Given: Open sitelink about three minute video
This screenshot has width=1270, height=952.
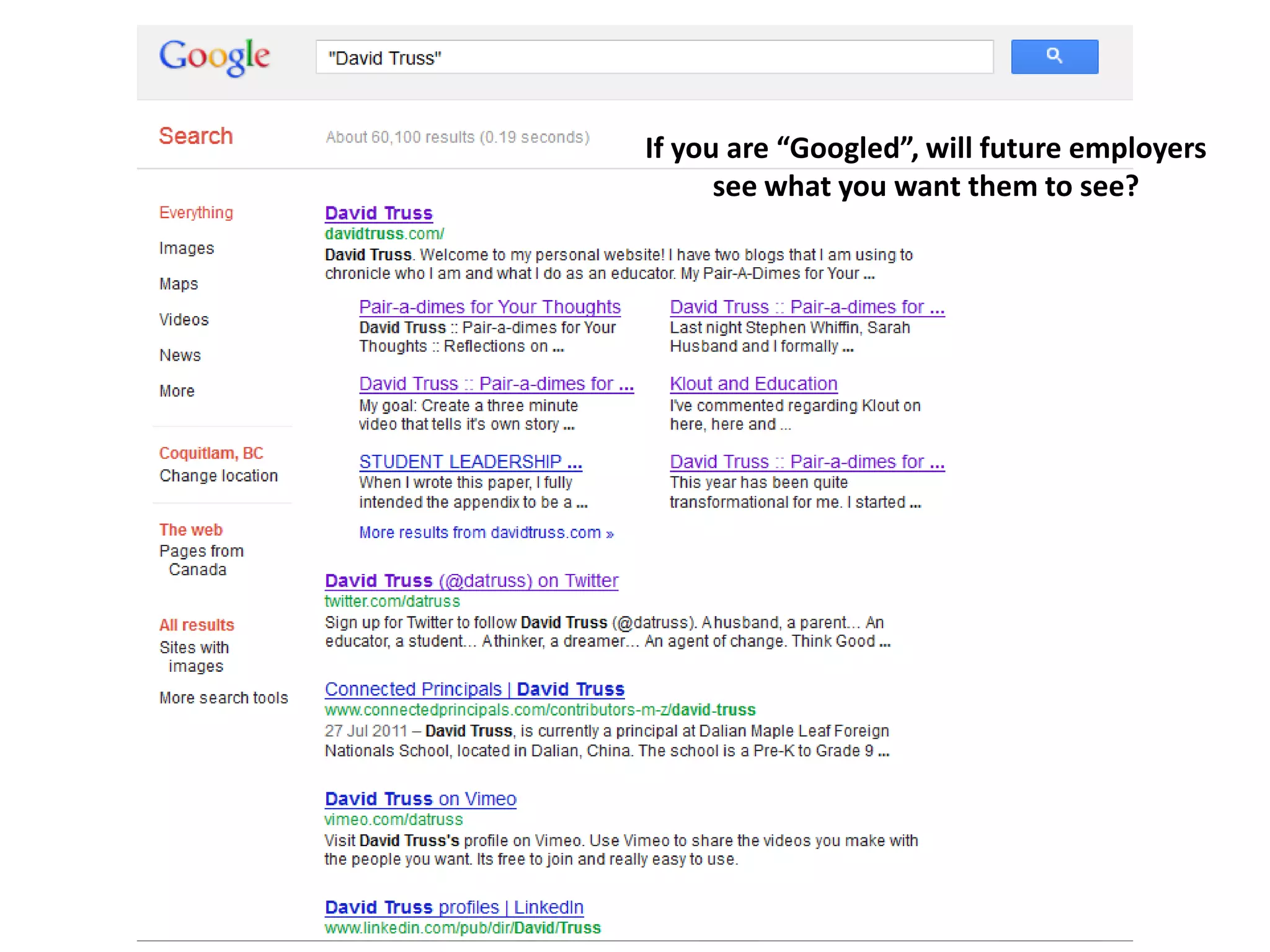Looking at the screenshot, I should [496, 384].
